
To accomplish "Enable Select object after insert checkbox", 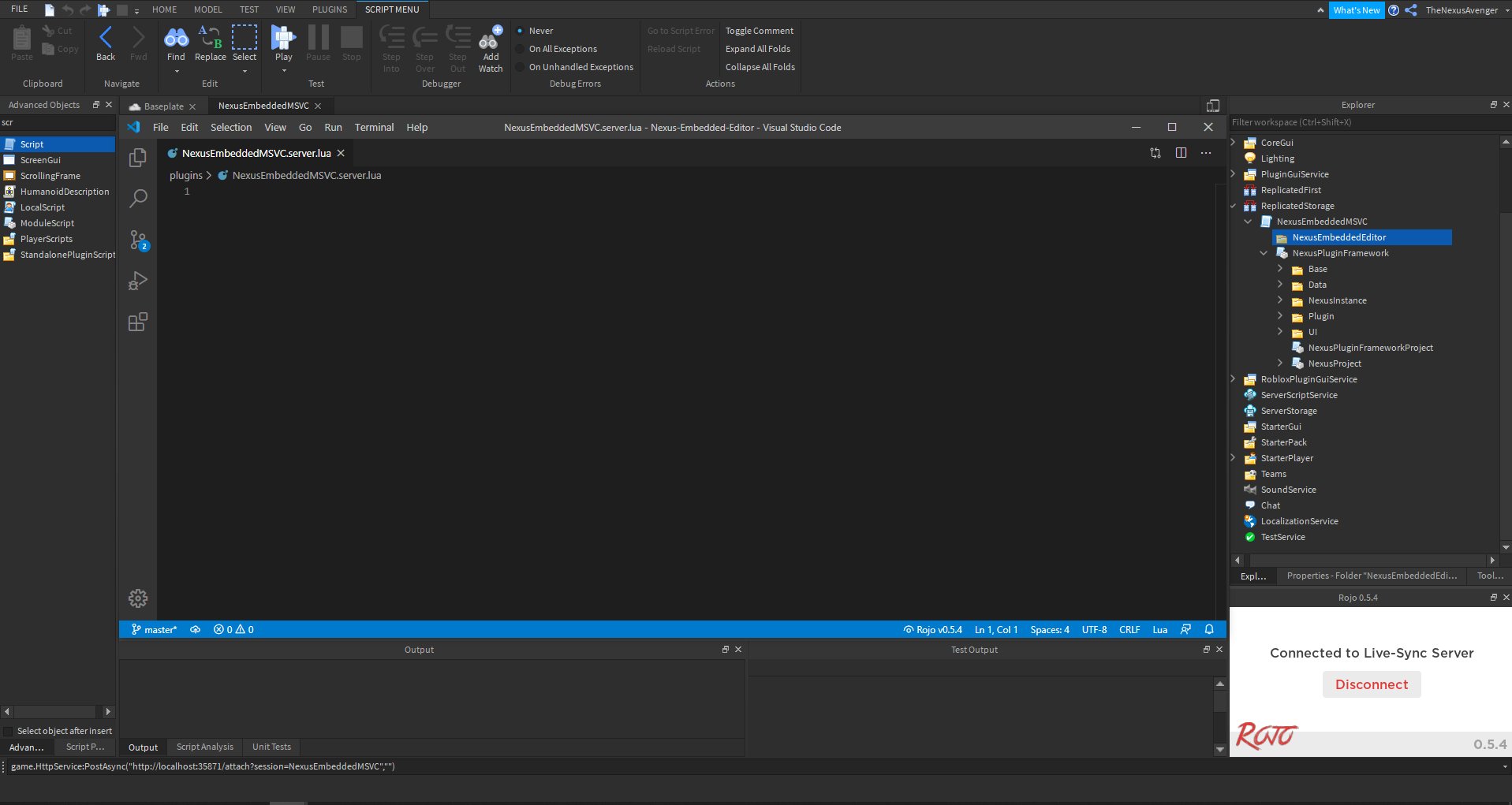I will (x=9, y=731).
